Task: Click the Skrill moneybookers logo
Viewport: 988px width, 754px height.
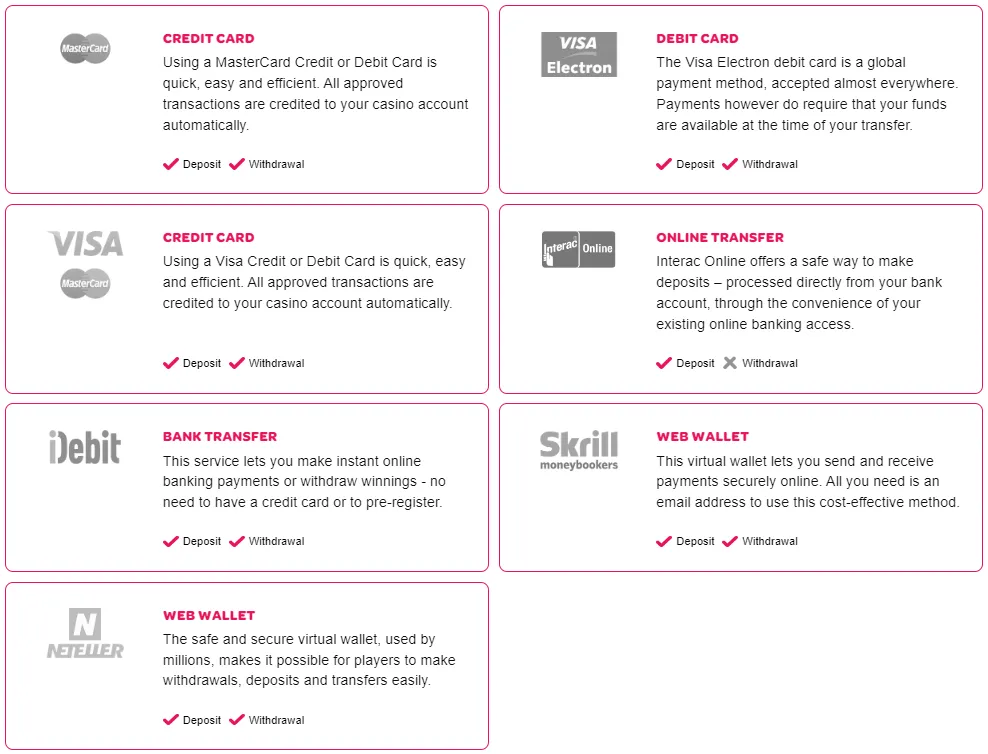Action: click(578, 449)
